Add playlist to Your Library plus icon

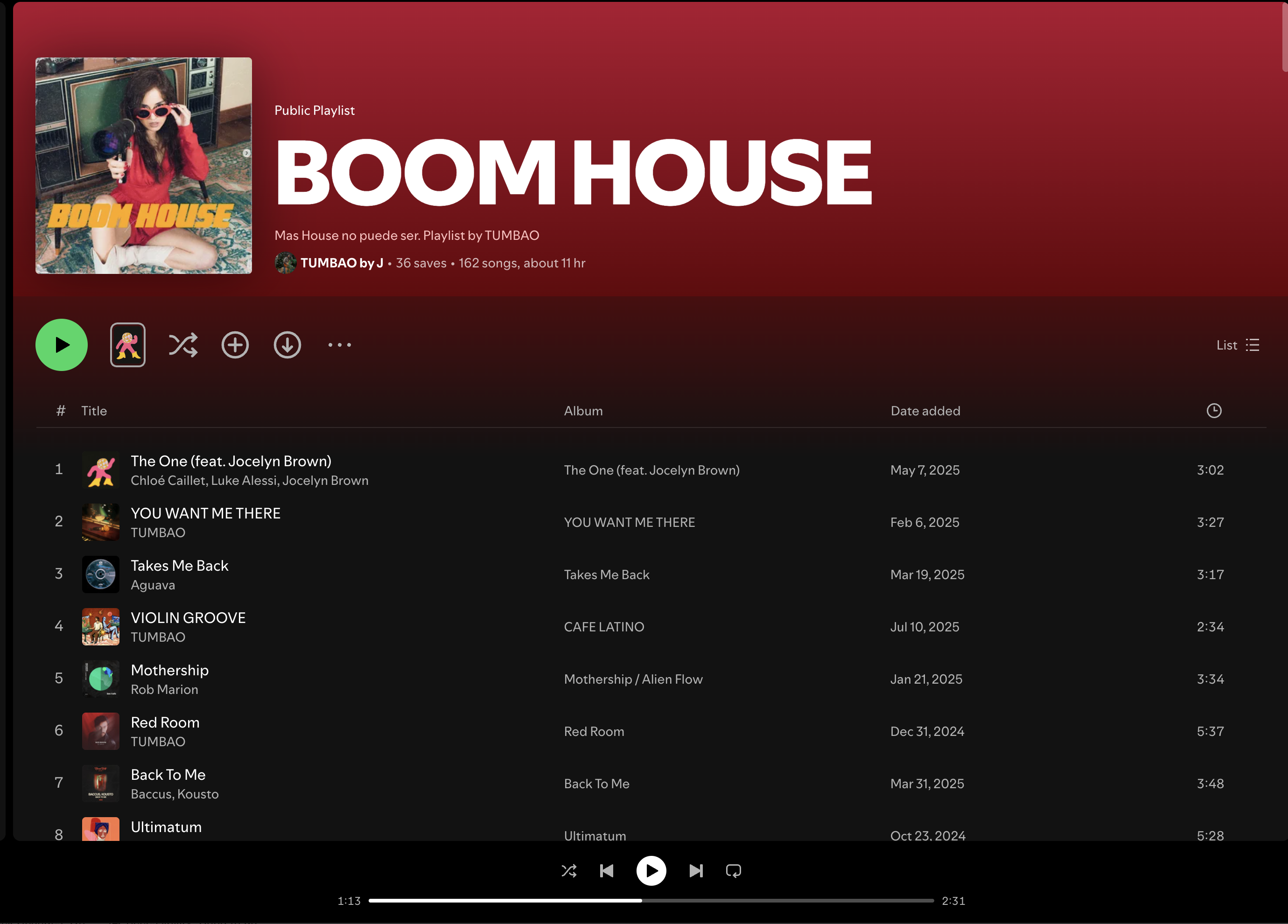point(235,345)
